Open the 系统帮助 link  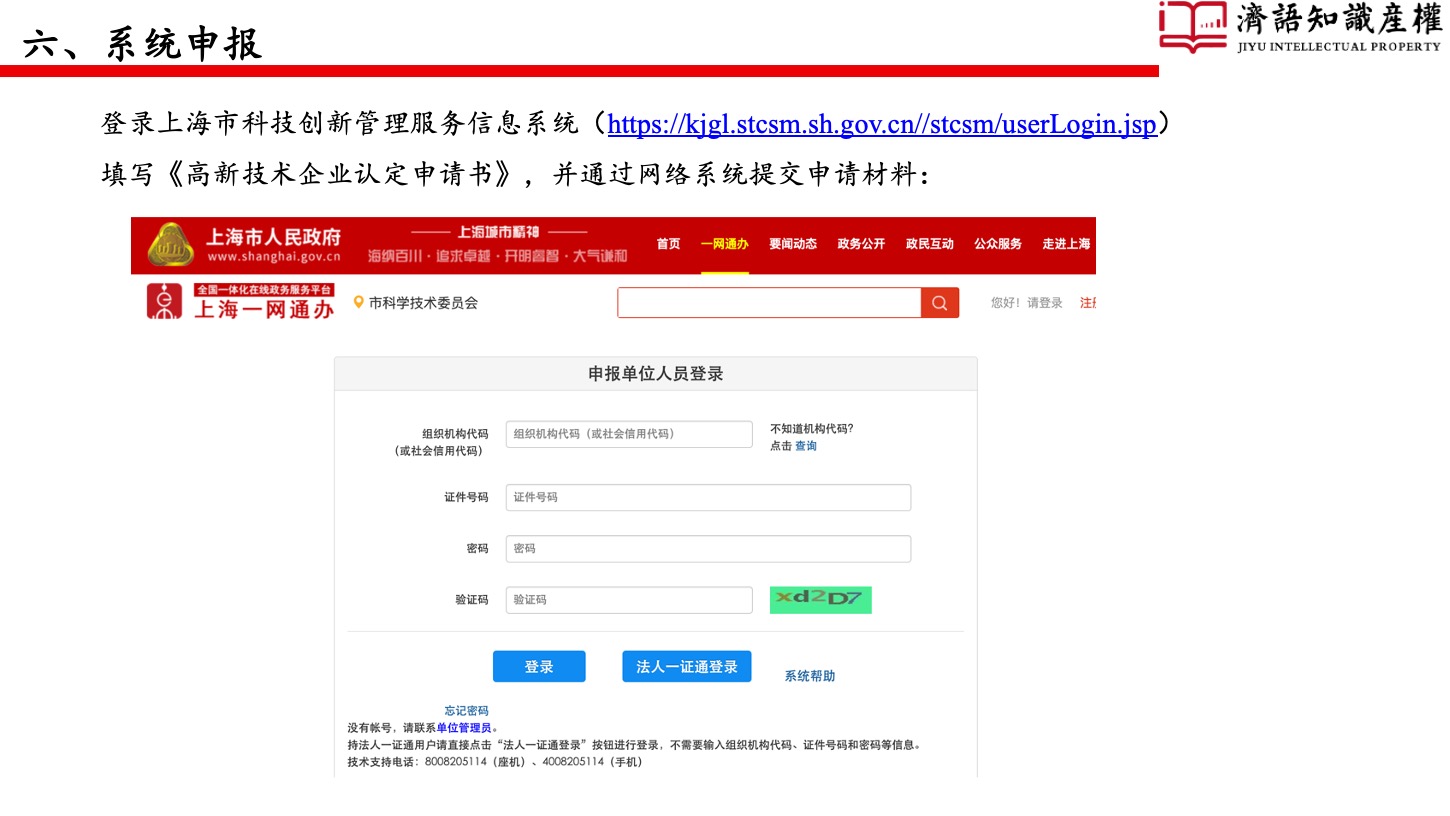coord(809,676)
